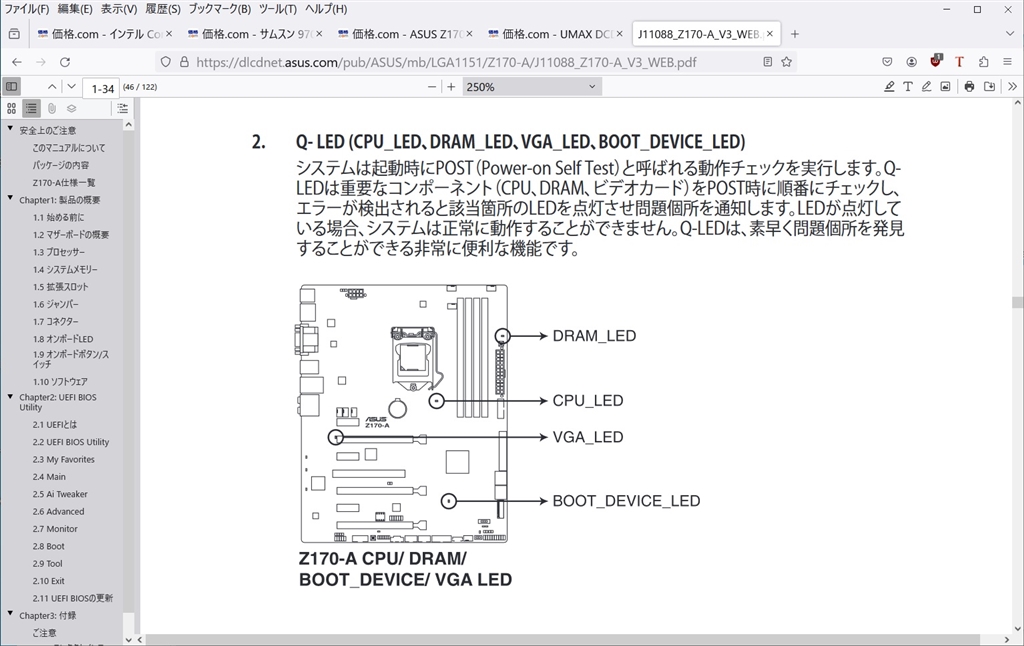This screenshot has height=646, width=1024.
Task: Close the 価格.com インテル tab
Action: (169, 33)
